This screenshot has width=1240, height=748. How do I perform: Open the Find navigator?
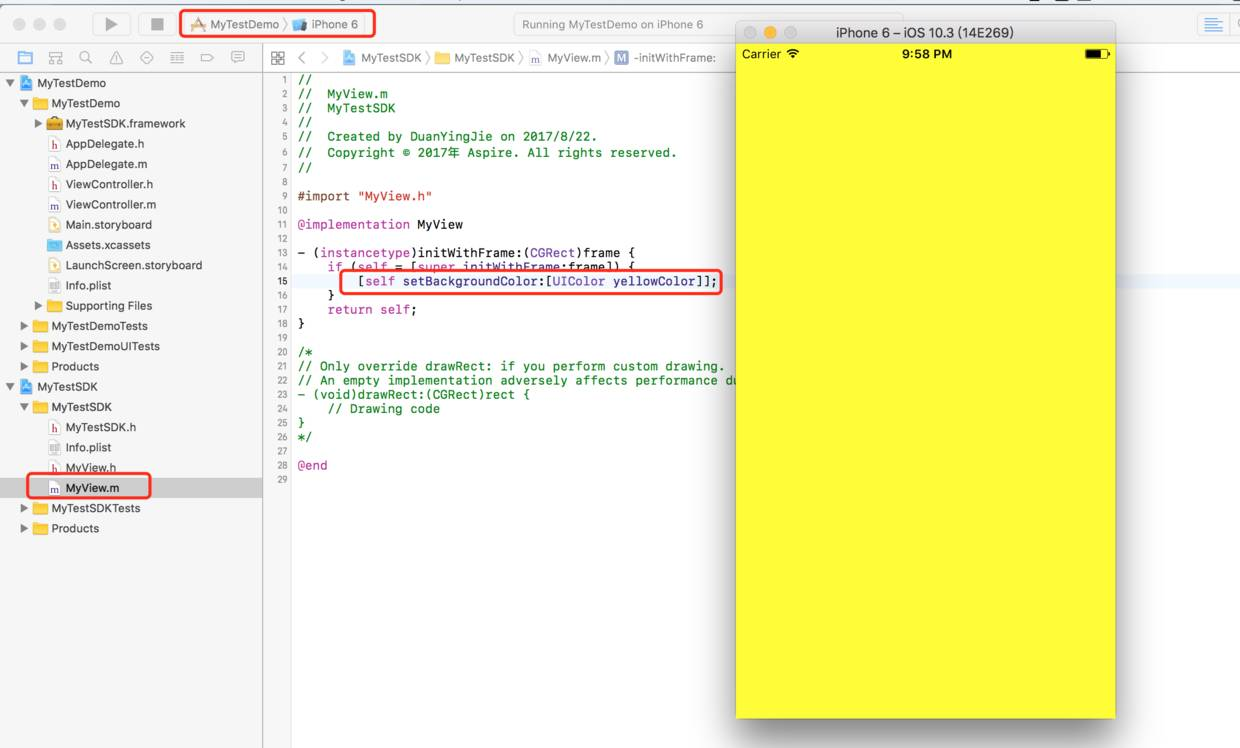pos(86,58)
